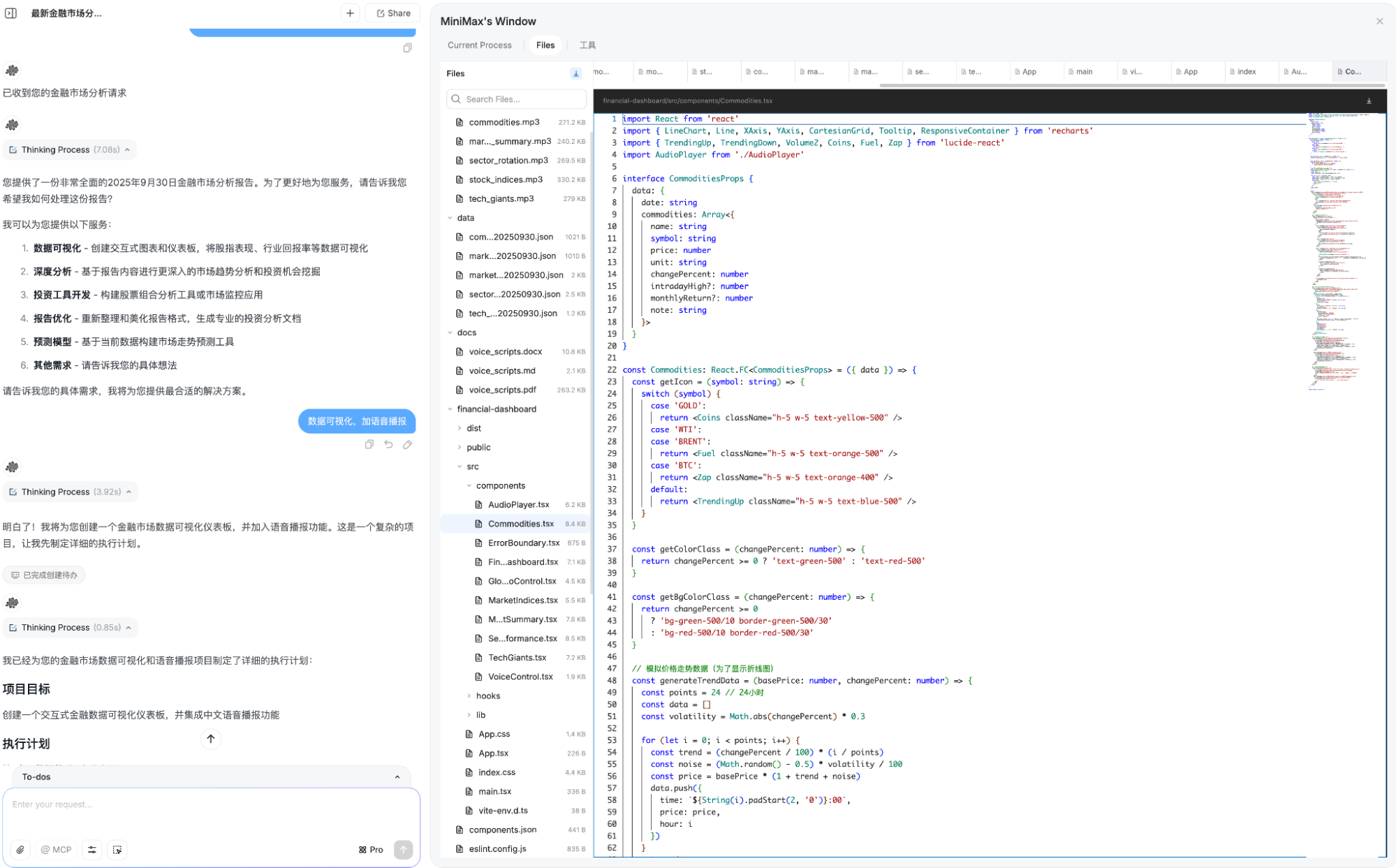Click the Share button
The image size is (1396, 868).
click(393, 13)
